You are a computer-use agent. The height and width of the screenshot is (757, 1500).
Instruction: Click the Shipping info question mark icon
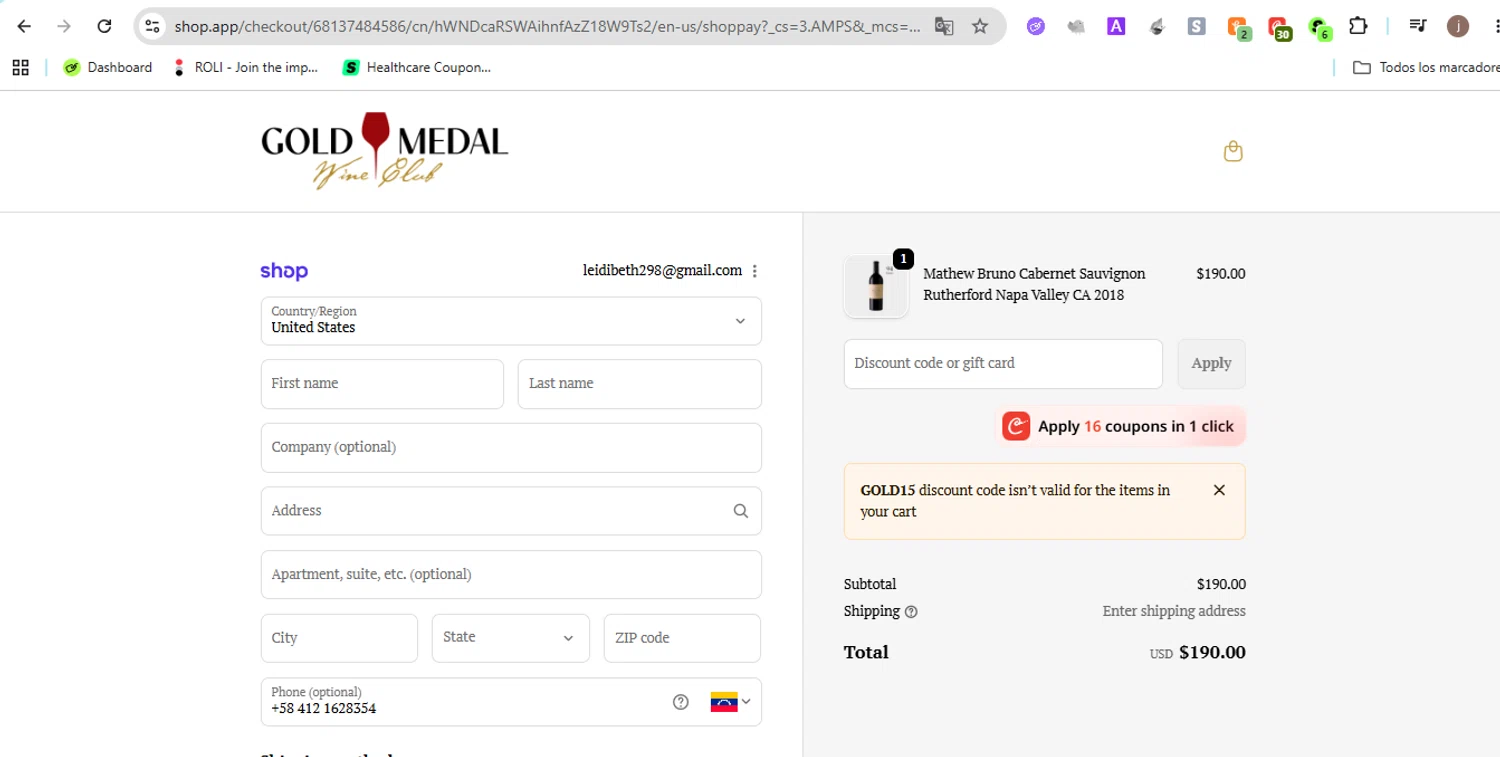[x=911, y=612]
